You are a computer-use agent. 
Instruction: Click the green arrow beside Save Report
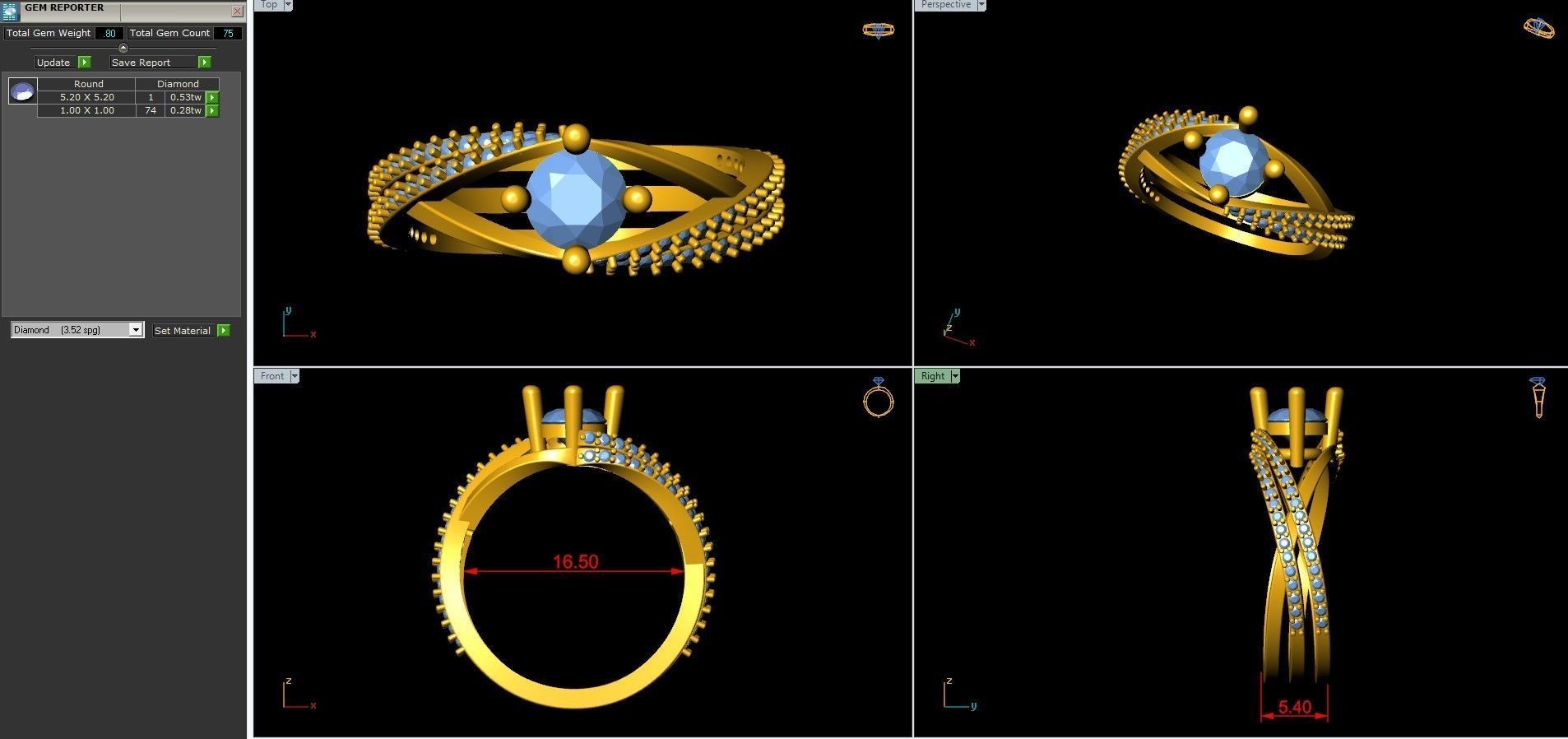(205, 63)
